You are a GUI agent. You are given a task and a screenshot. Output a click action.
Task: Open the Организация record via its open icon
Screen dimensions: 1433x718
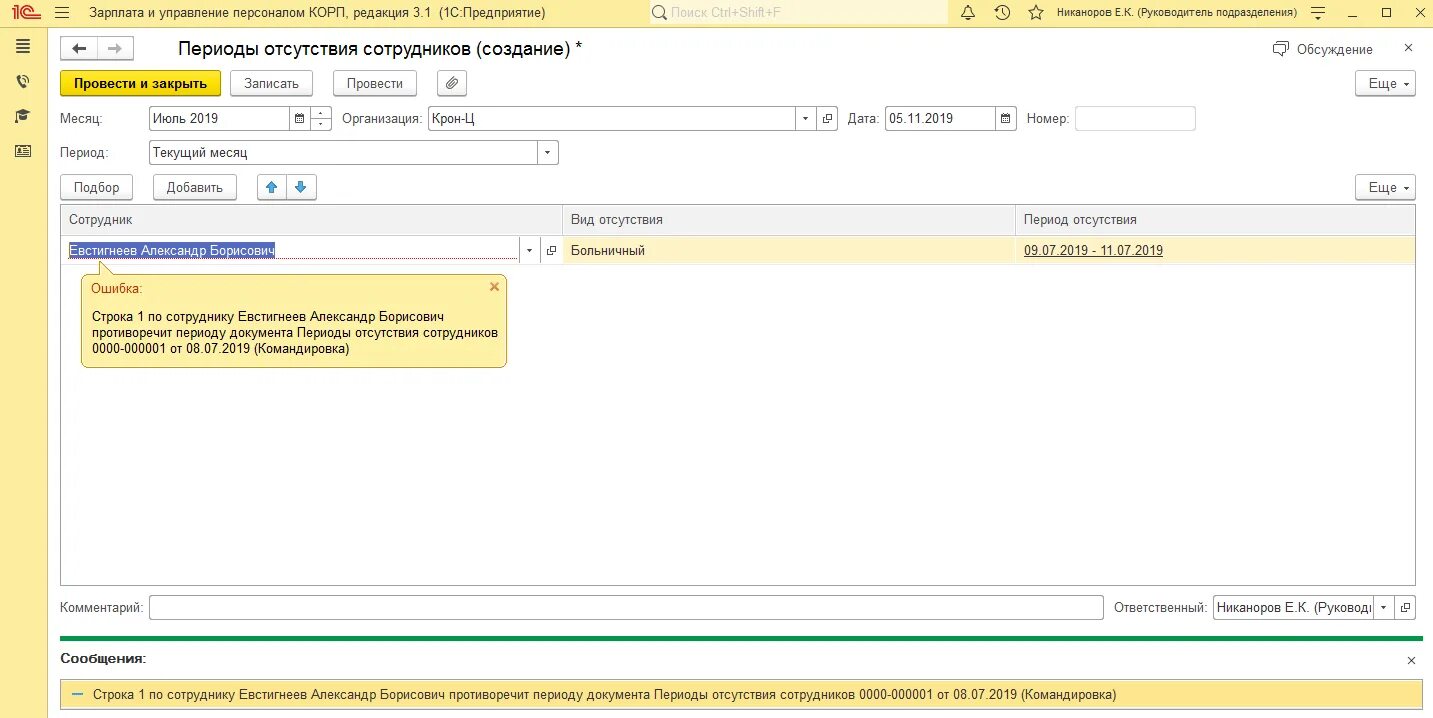click(x=827, y=118)
